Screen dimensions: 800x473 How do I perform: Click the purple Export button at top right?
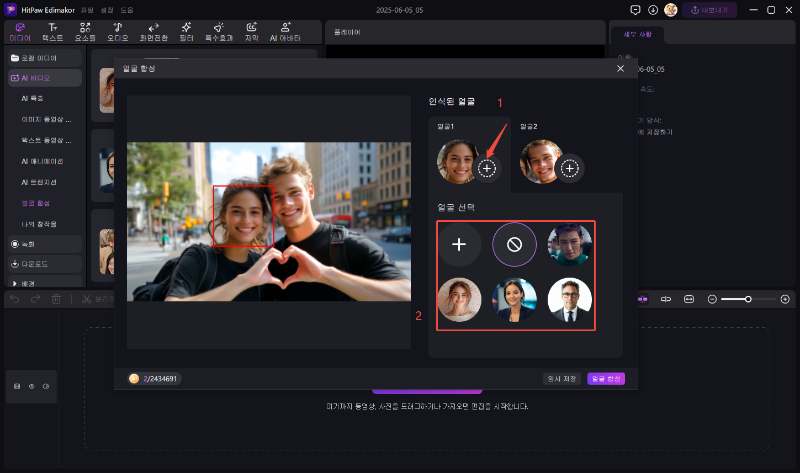[x=711, y=10]
